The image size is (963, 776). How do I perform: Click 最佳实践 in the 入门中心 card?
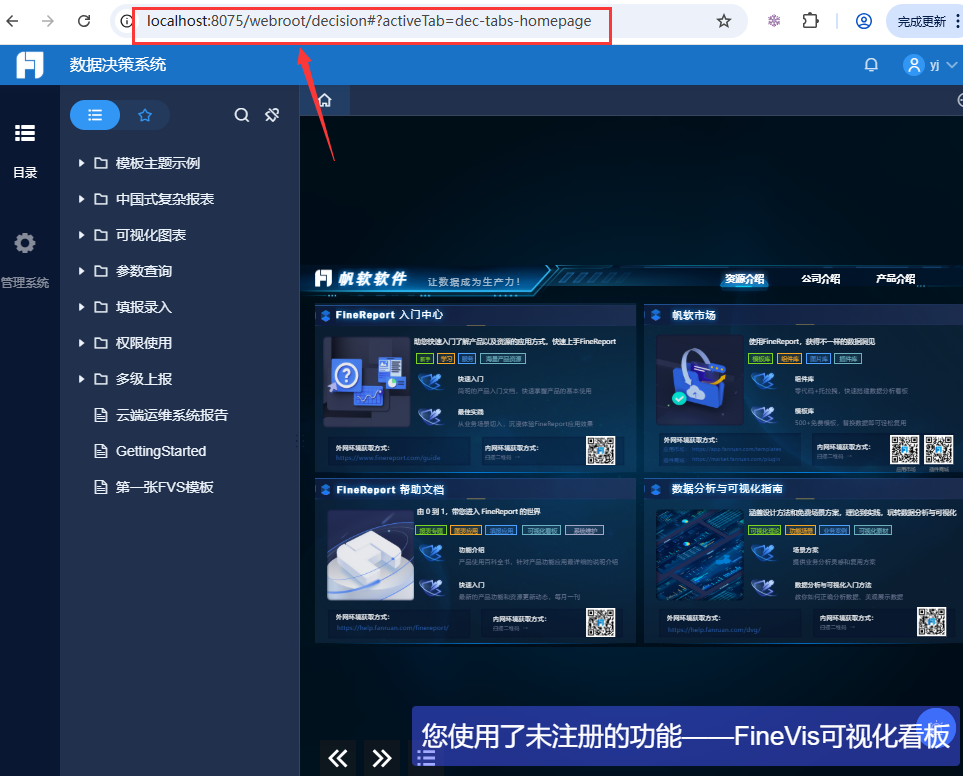pos(470,412)
